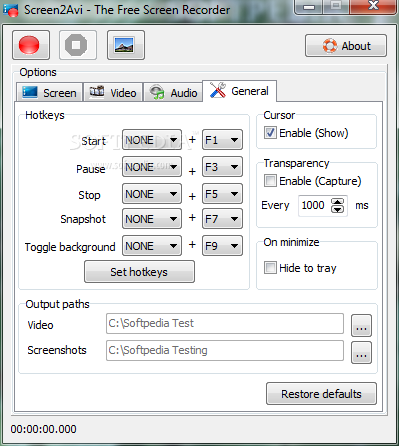This screenshot has height=446, width=399.
Task: Click the Video output path field
Action: pos(225,323)
